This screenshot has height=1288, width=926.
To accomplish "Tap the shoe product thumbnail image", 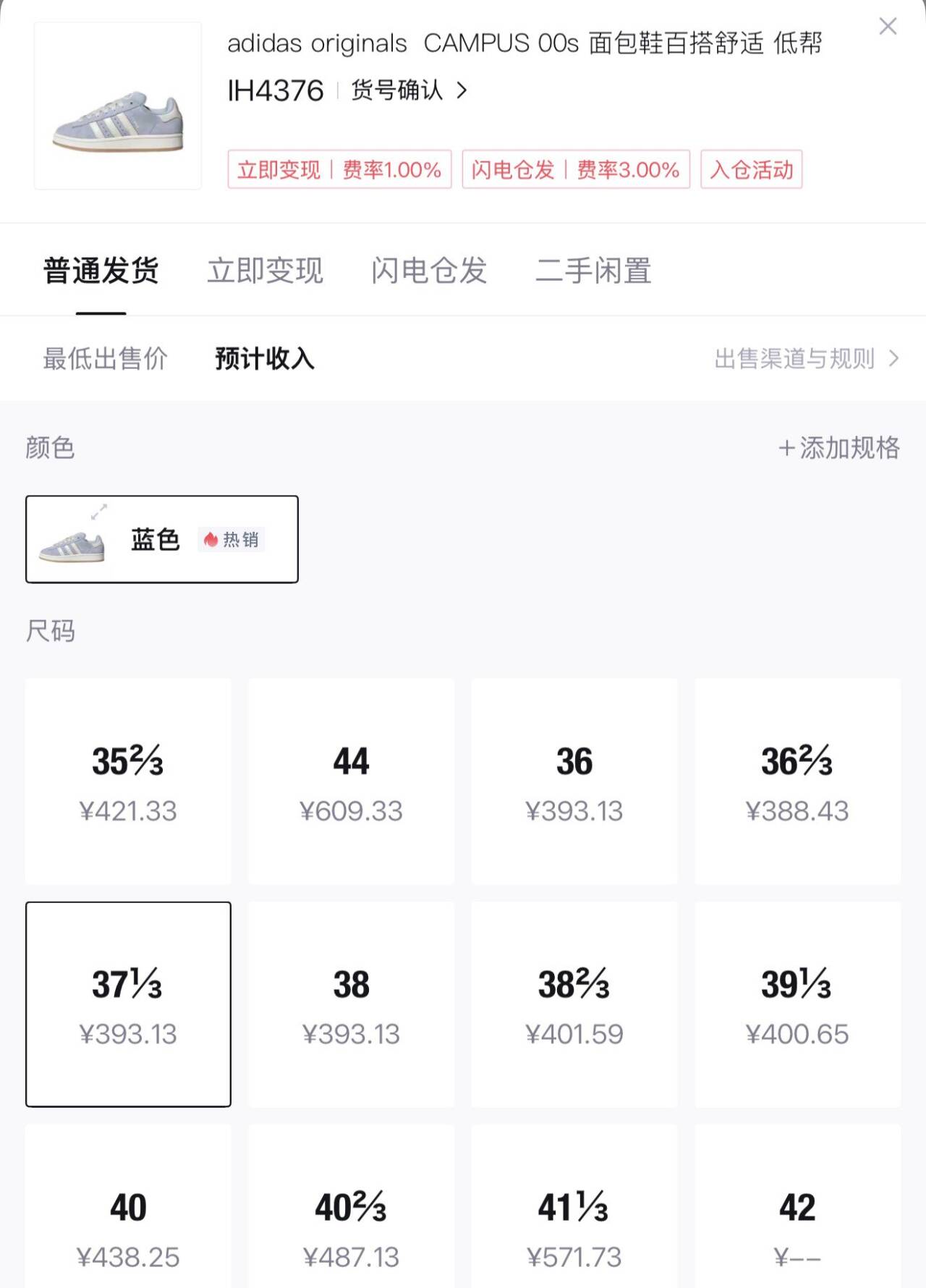I will [118, 106].
